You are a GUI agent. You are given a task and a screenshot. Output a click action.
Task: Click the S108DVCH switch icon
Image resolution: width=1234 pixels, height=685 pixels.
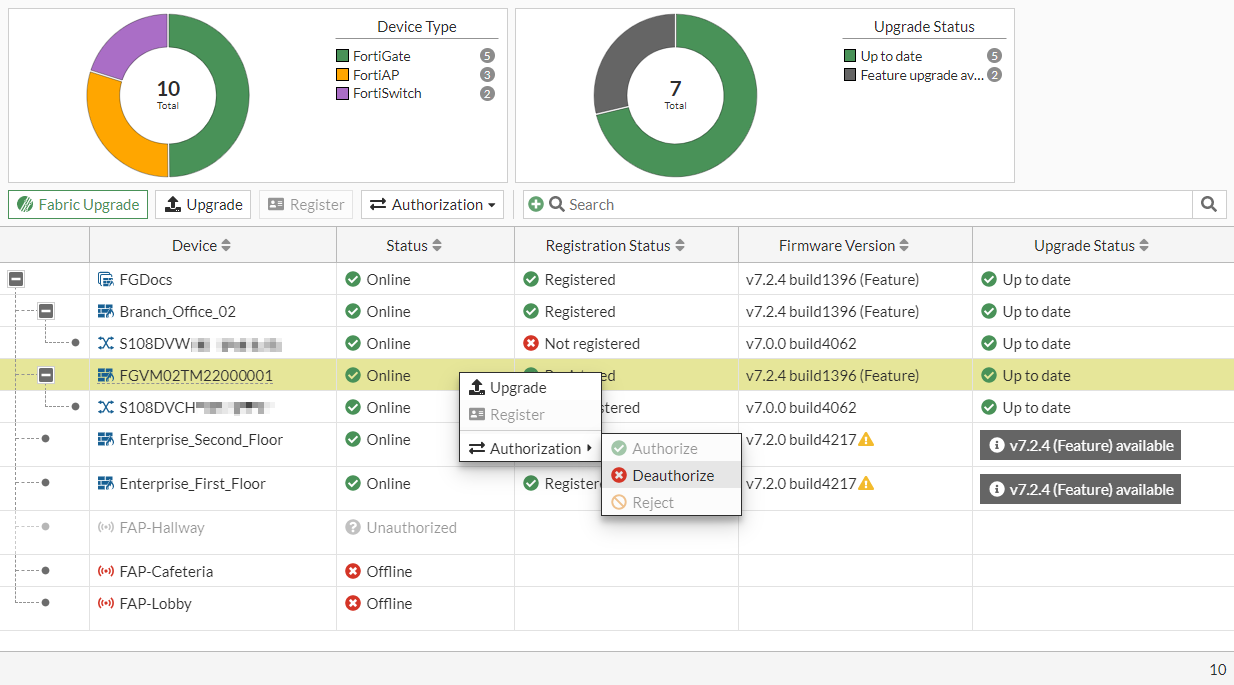tap(105, 407)
